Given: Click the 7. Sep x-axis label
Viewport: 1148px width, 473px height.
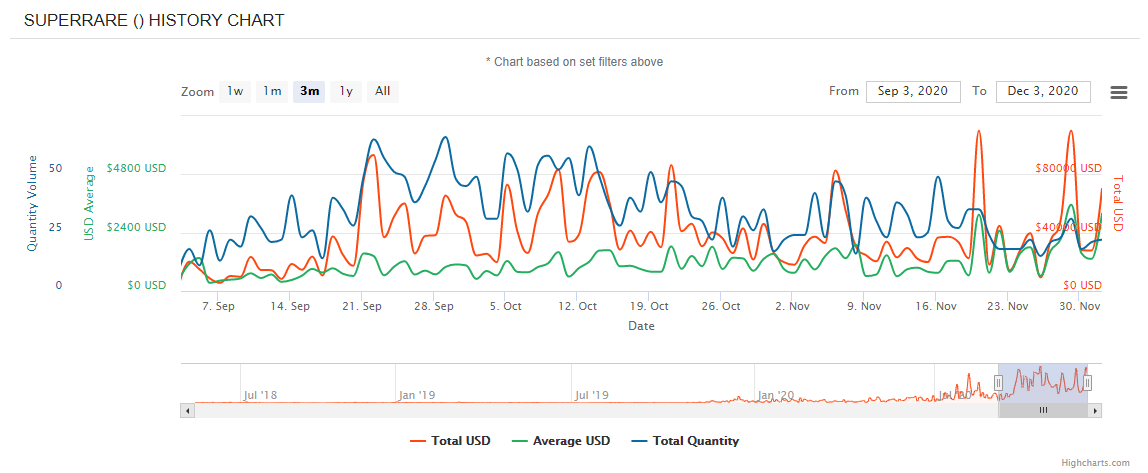Looking at the screenshot, I should [x=218, y=306].
